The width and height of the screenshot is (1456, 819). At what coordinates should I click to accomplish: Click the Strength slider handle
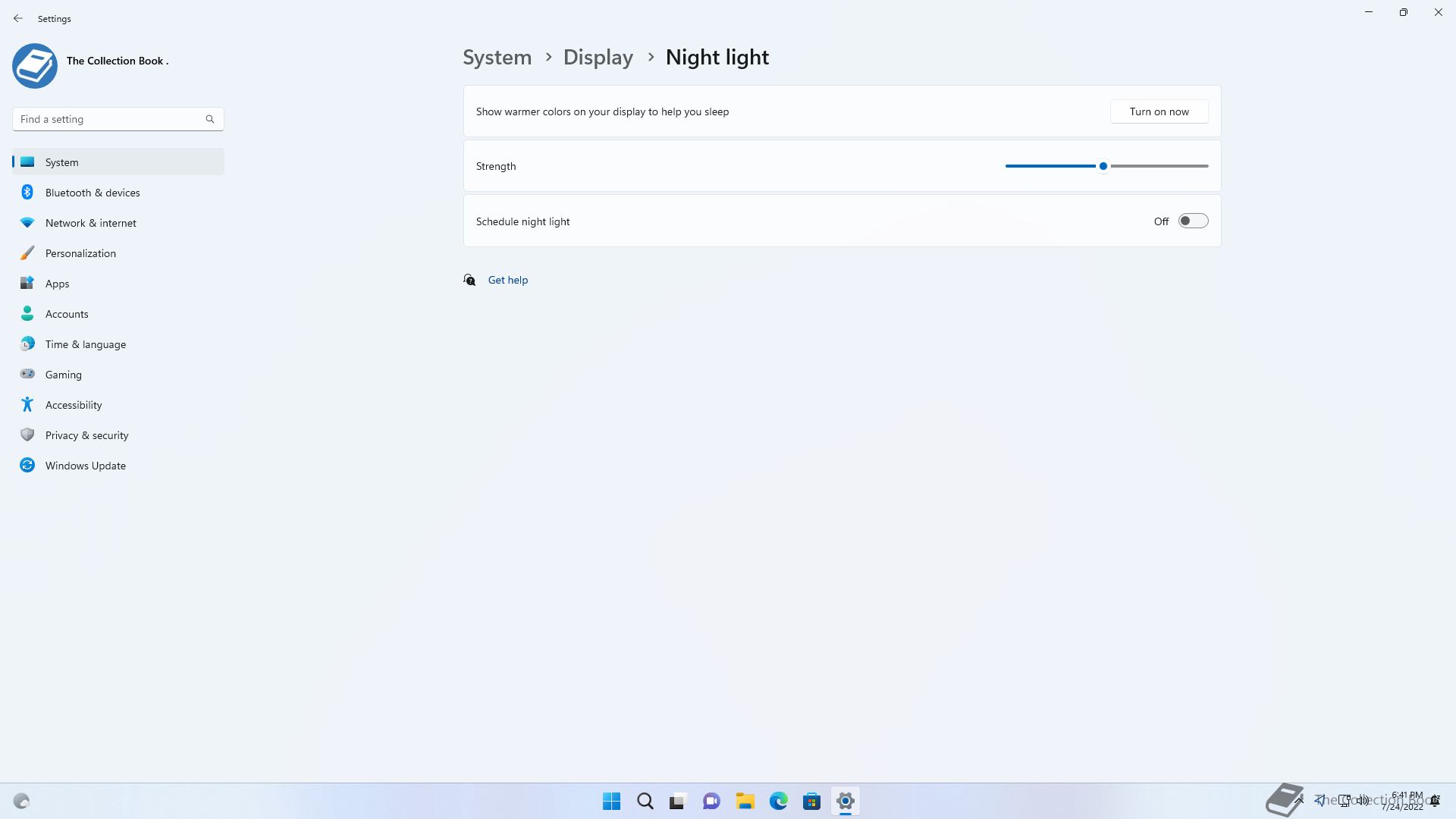pos(1103,166)
